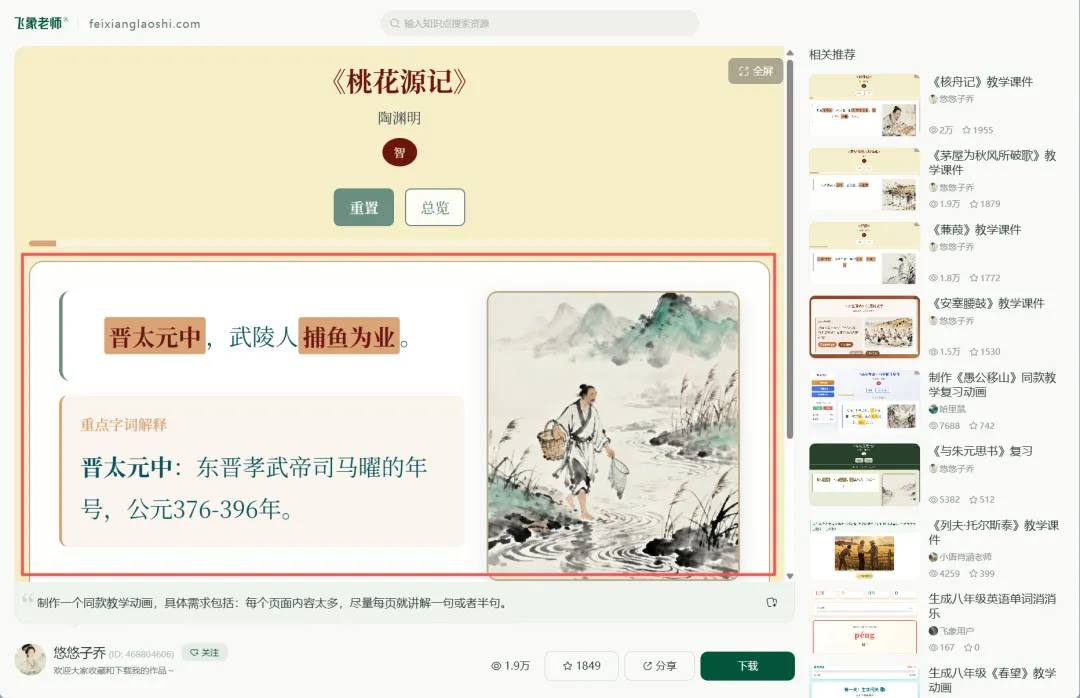Follow the author with 关注 button
The width and height of the screenshot is (1080, 698).
[x=205, y=653]
